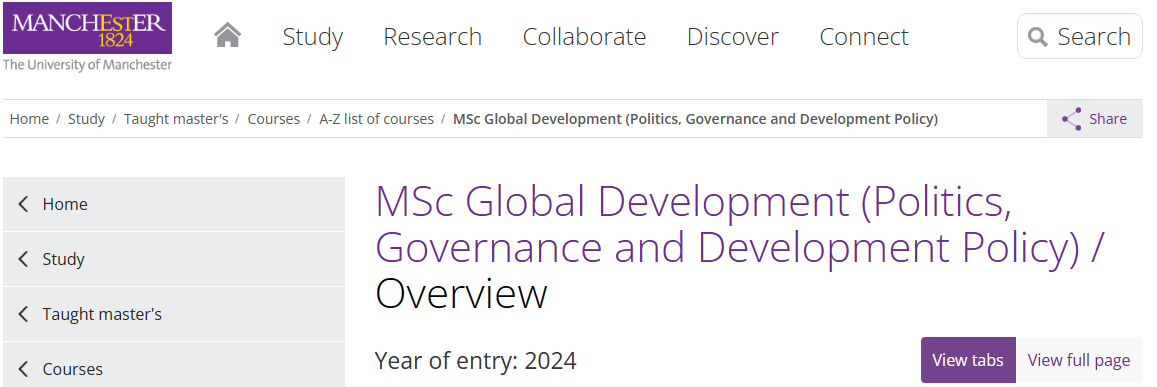The width and height of the screenshot is (1157, 387).
Task: Open the Discover menu
Action: 733,36
